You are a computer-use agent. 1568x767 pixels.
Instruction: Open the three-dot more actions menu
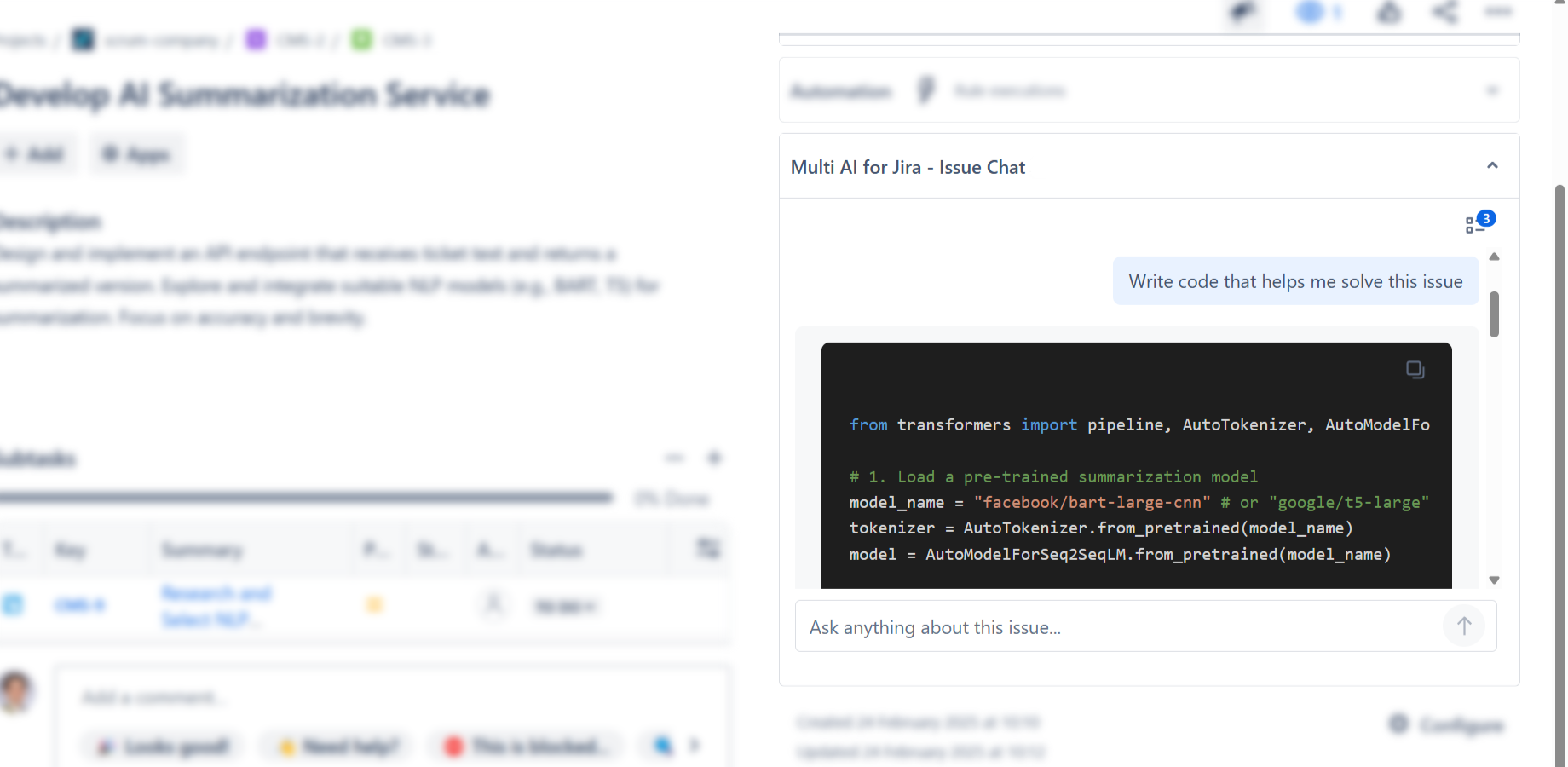(x=1498, y=12)
